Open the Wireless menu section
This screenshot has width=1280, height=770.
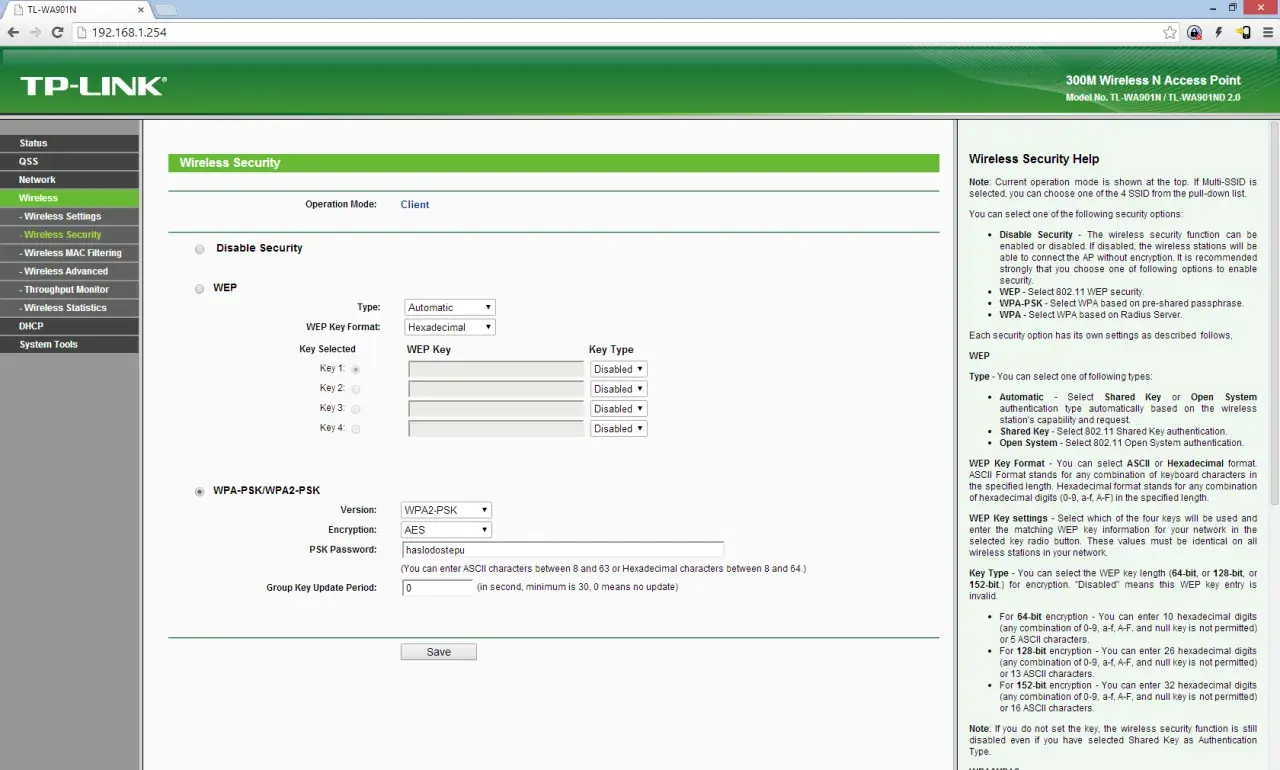(x=70, y=198)
